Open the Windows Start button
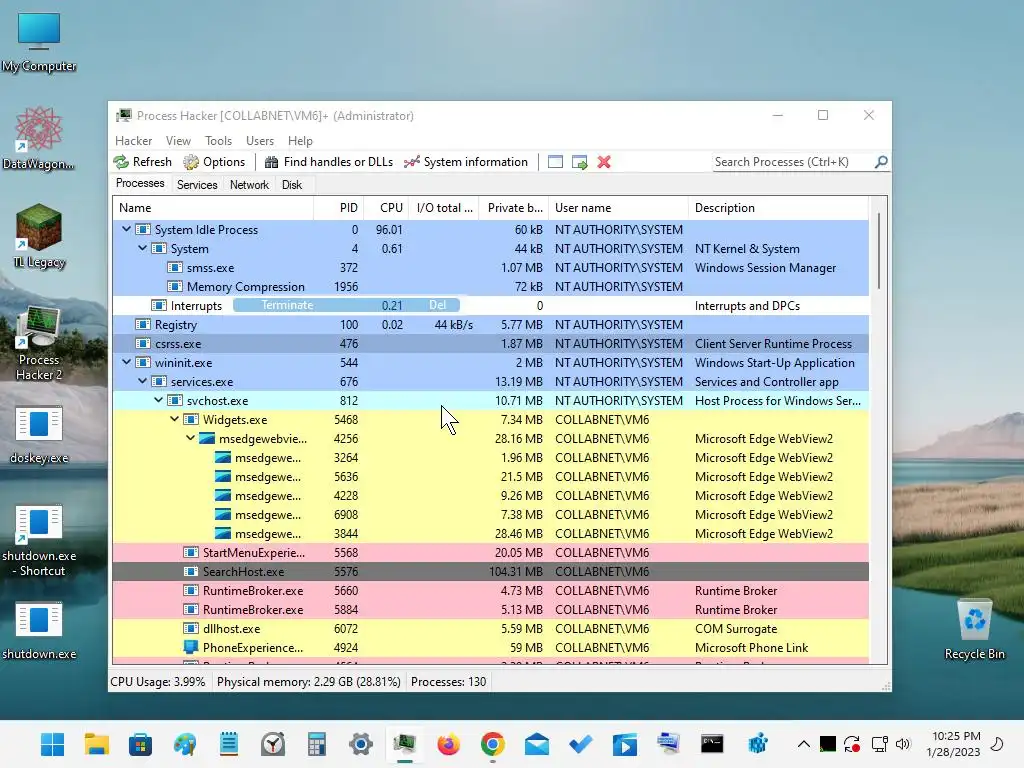Viewport: 1024px width, 768px height. [x=52, y=744]
